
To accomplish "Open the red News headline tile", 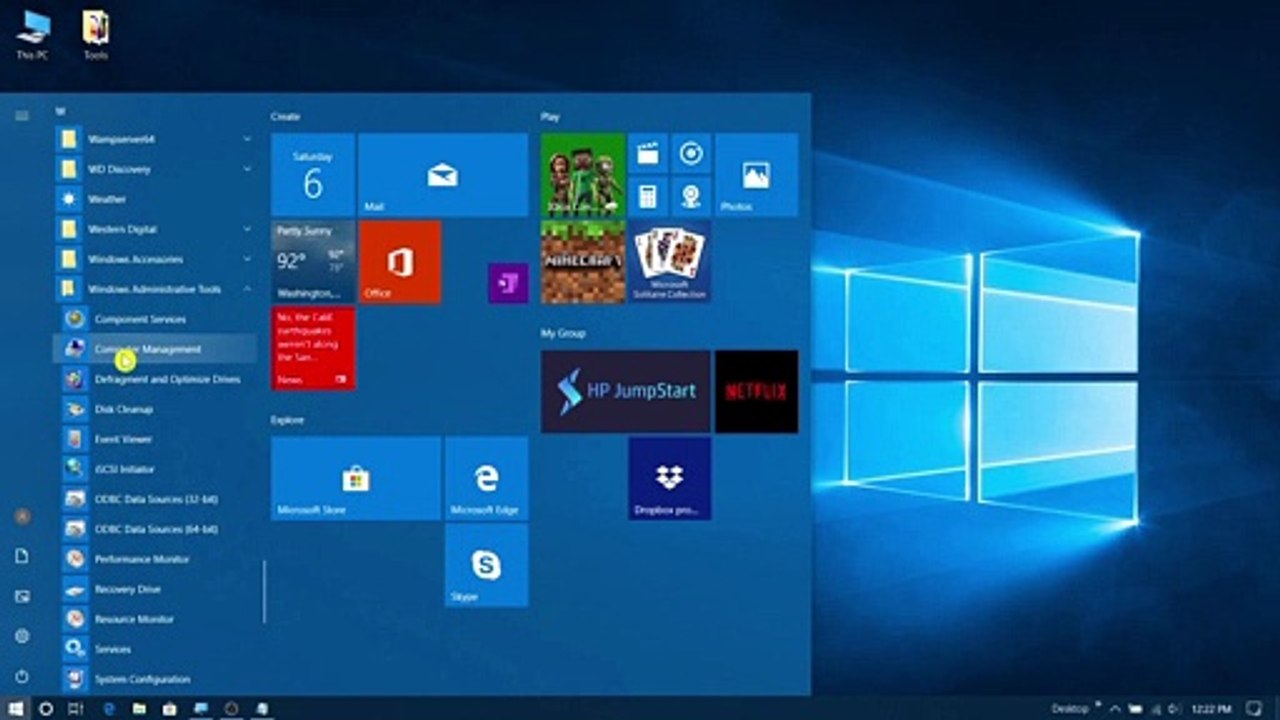I will pos(313,348).
